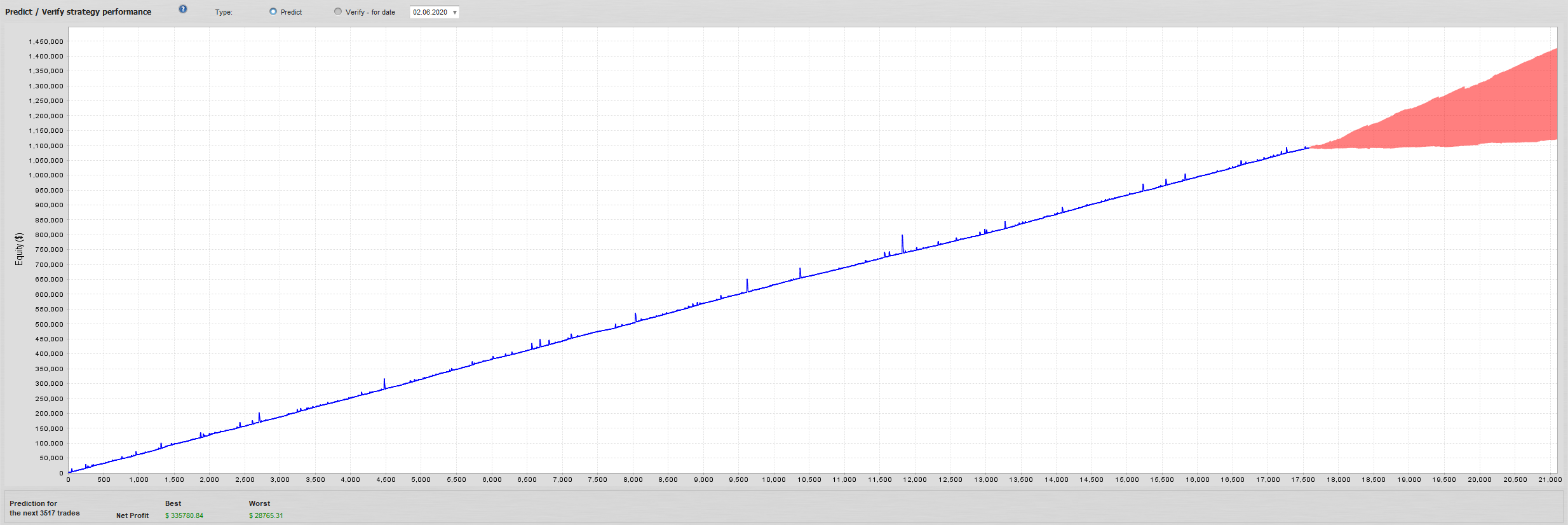The width and height of the screenshot is (1568, 525).
Task: Select the Verify - for date radio button
Action: (x=338, y=11)
